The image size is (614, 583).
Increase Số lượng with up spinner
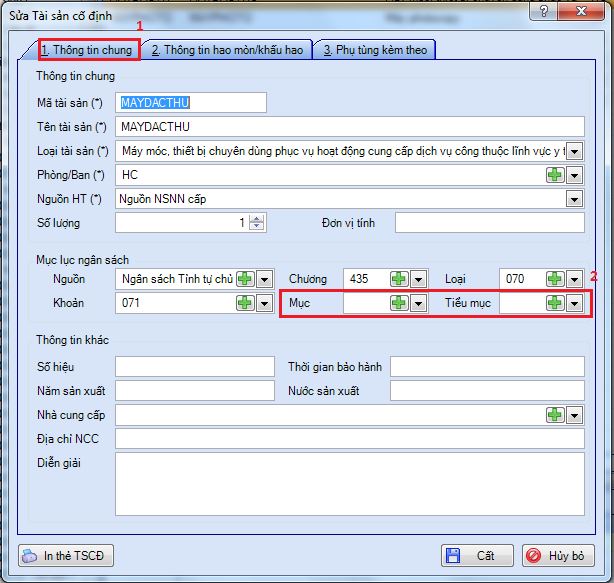coord(256,219)
